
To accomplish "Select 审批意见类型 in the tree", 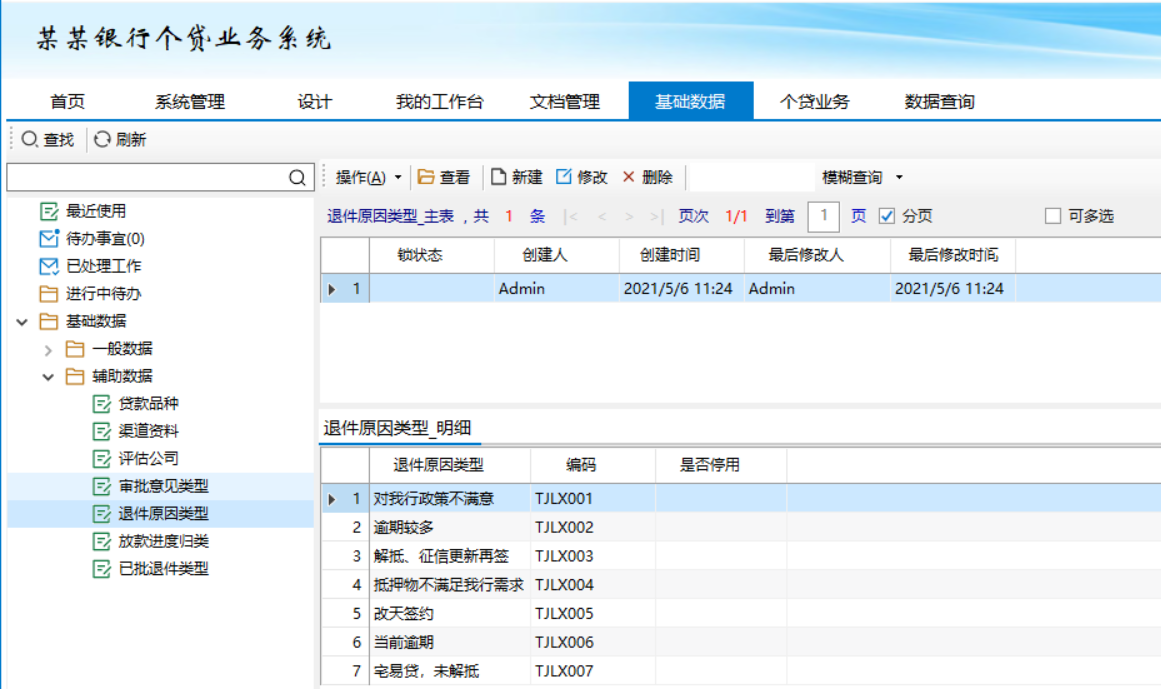I will 163,486.
